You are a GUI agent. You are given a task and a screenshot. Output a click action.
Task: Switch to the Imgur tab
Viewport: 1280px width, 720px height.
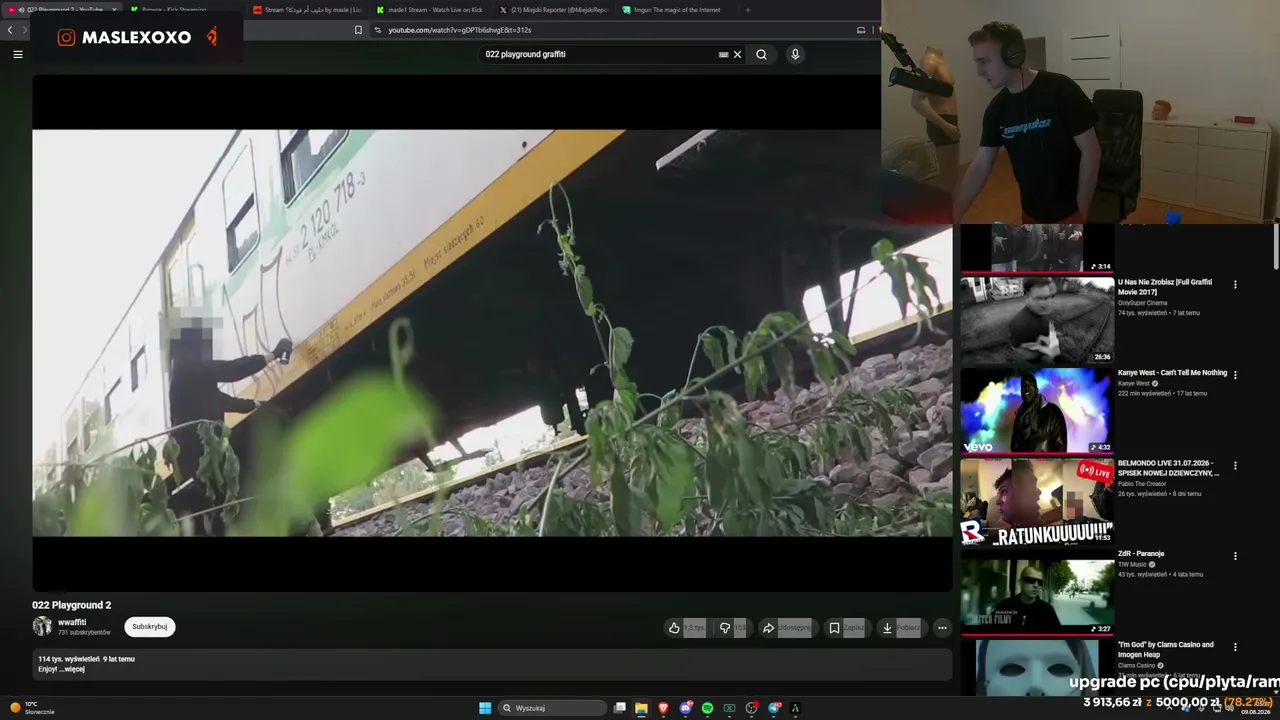click(675, 10)
